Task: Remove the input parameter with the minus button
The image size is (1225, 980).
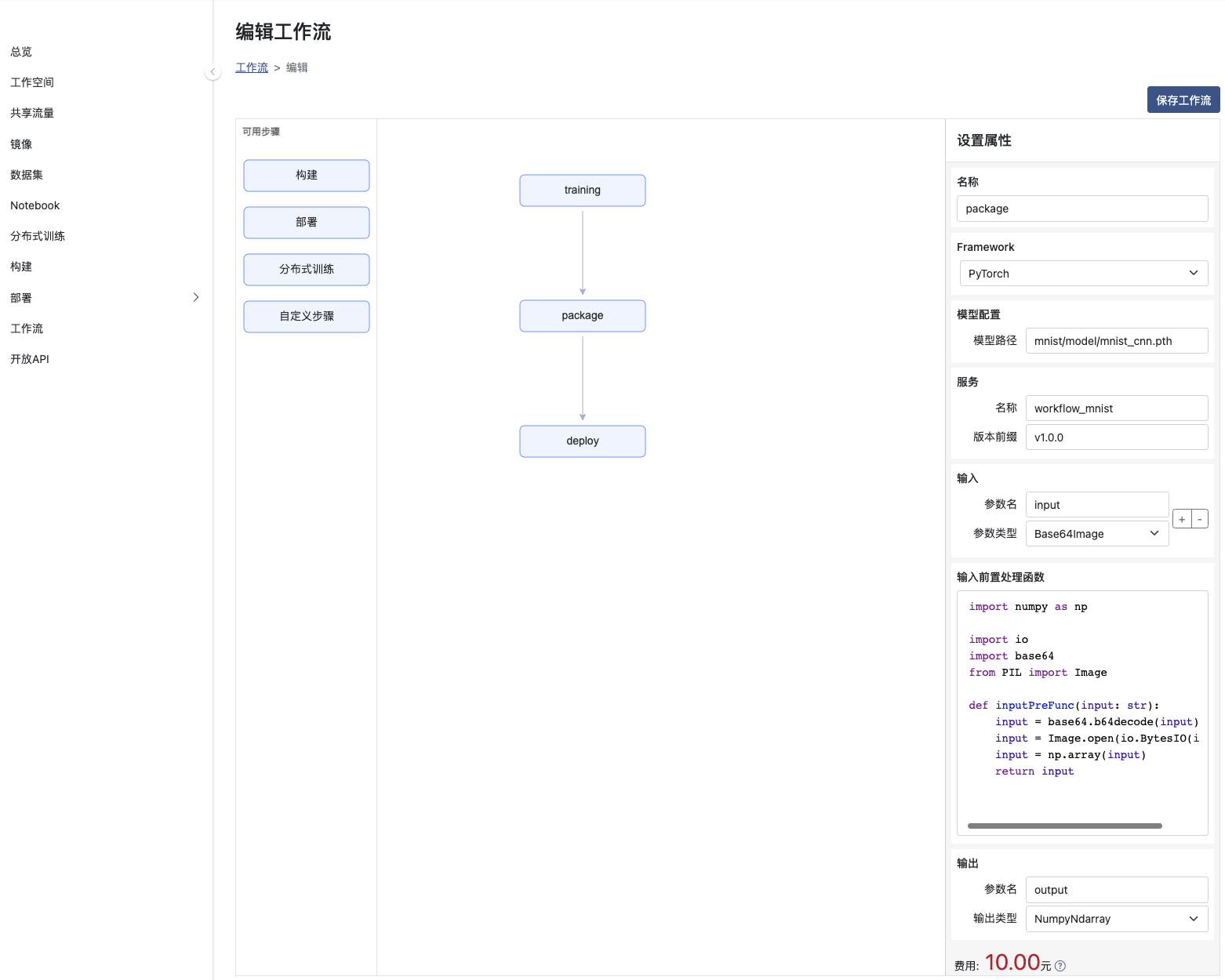Action: pyautogui.click(x=1200, y=519)
